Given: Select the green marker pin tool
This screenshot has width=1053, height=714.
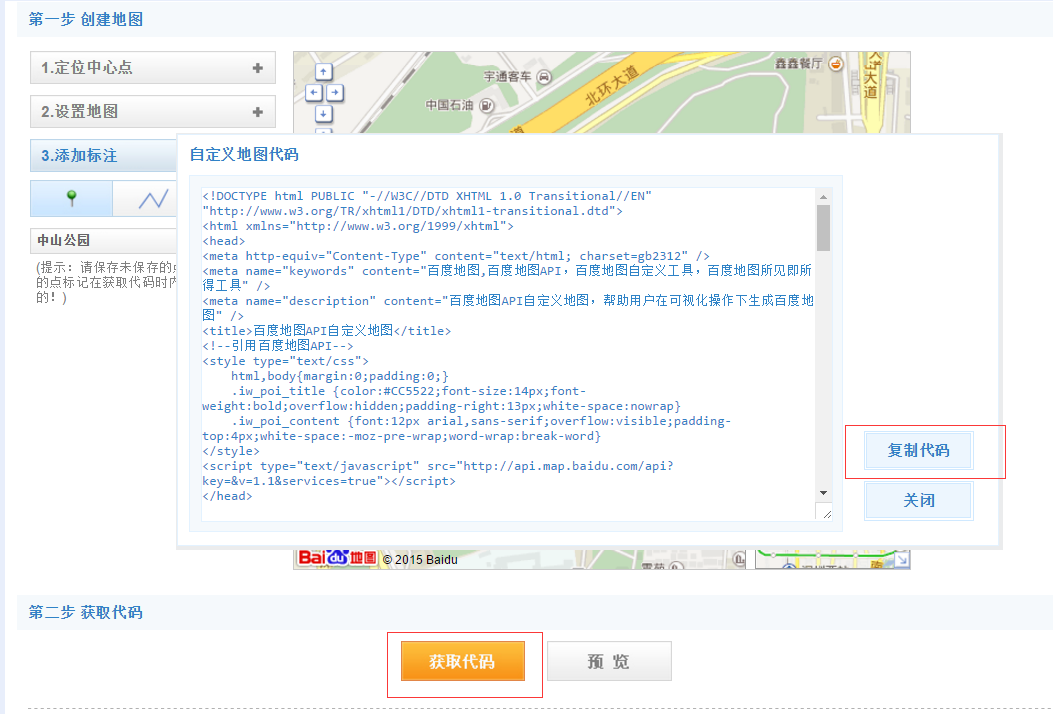Looking at the screenshot, I should click(x=71, y=199).
